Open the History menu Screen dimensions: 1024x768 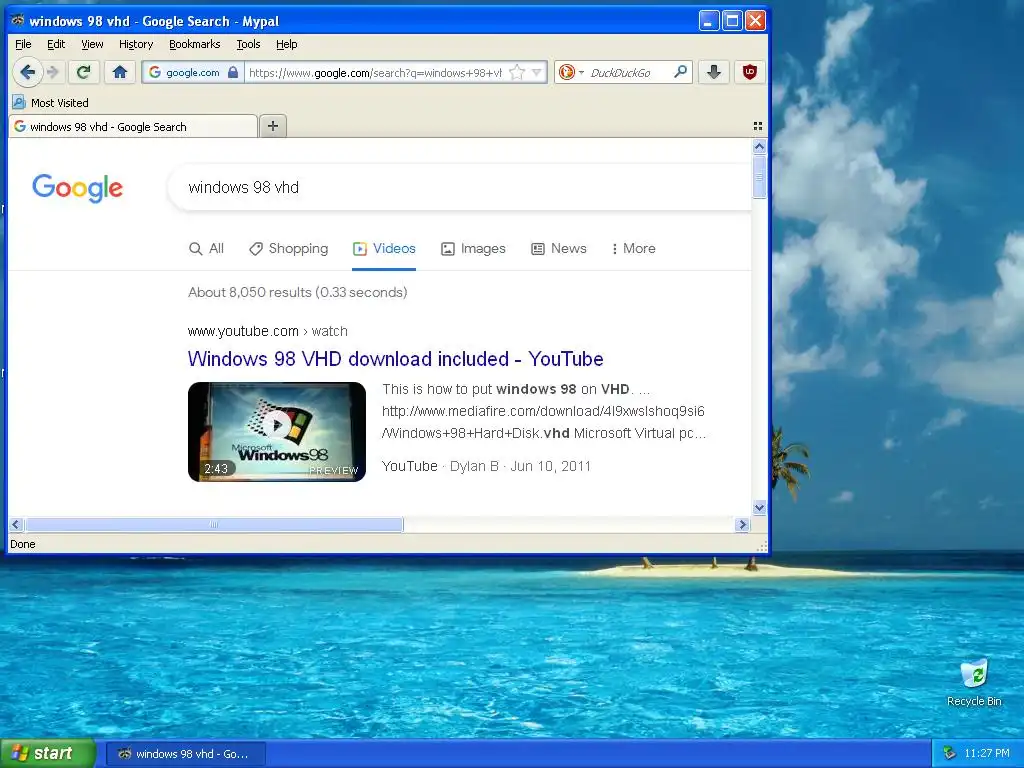[x=136, y=44]
